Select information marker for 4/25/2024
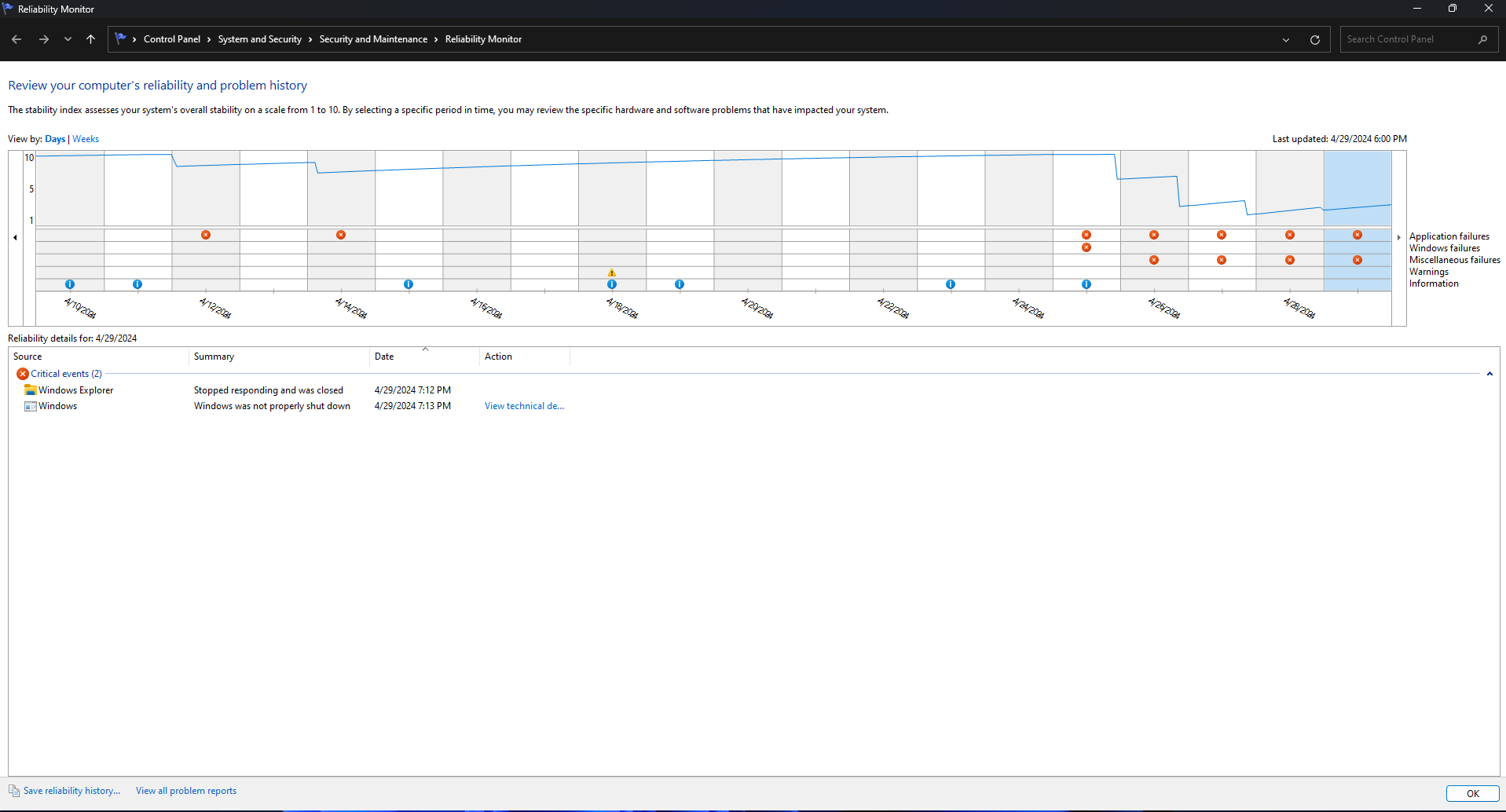 pos(1086,284)
